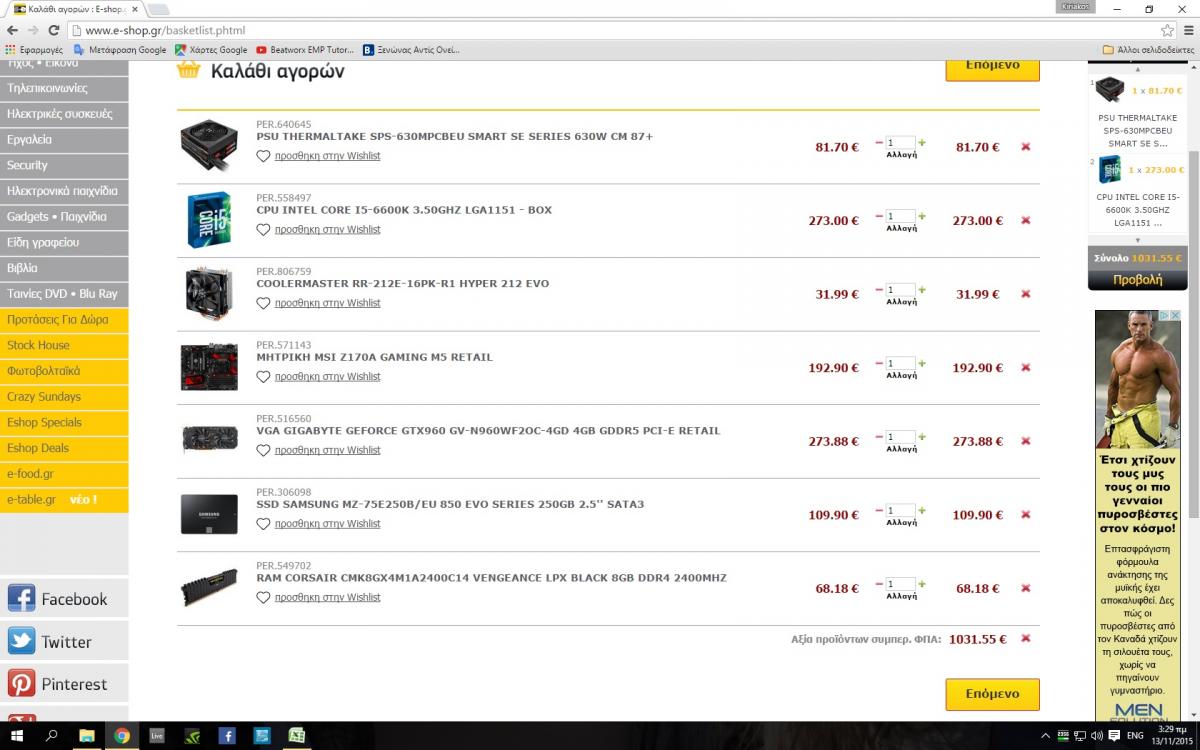Viewport: 1200px width, 750px height.
Task: Increase quantity of Corsair Vengeance RAM
Action: 922,584
